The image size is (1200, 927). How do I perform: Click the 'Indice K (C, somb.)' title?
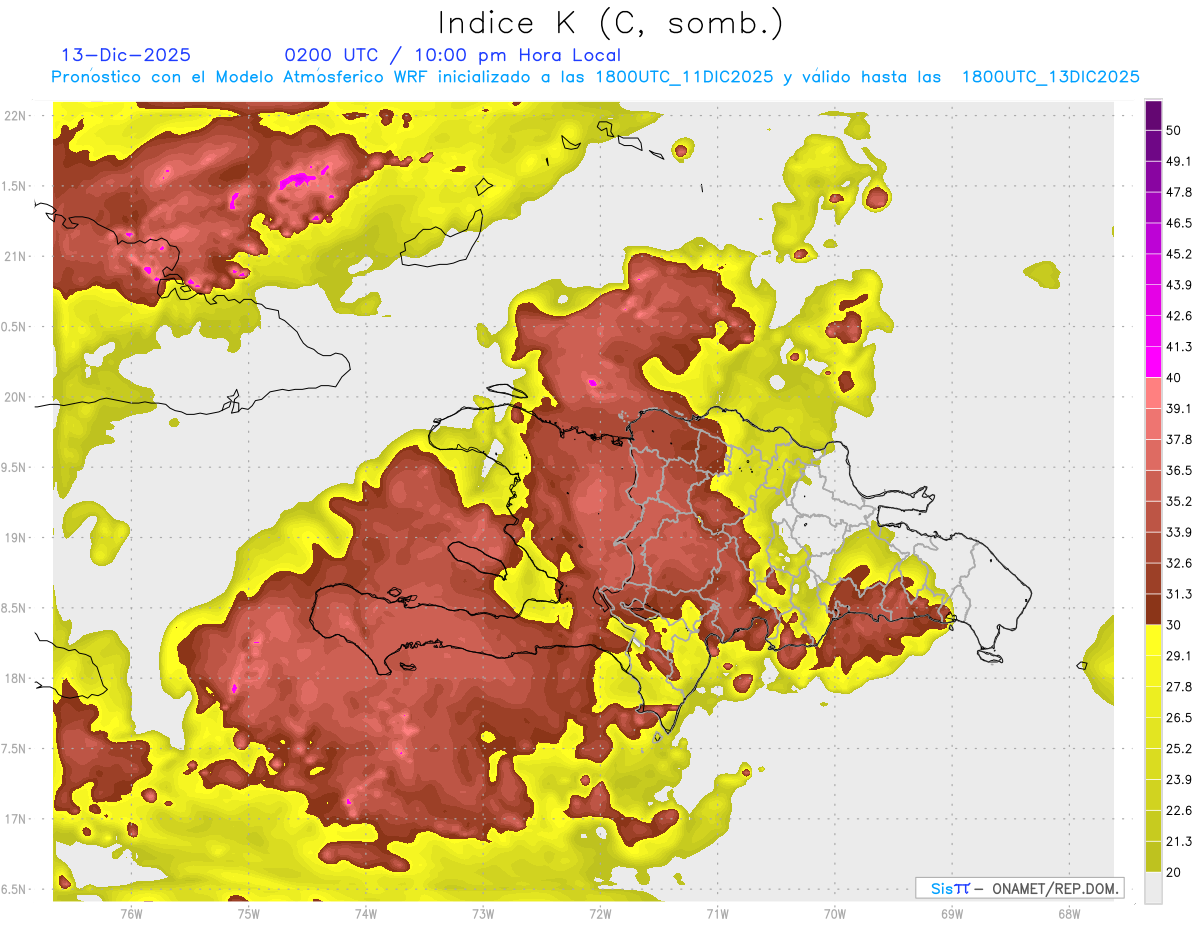(x=611, y=23)
